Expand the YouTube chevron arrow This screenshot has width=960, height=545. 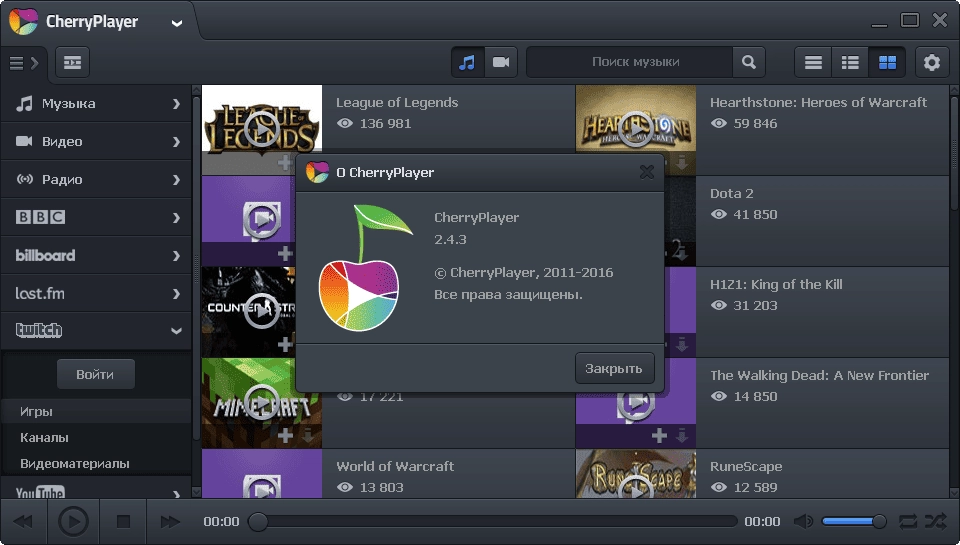point(176,493)
